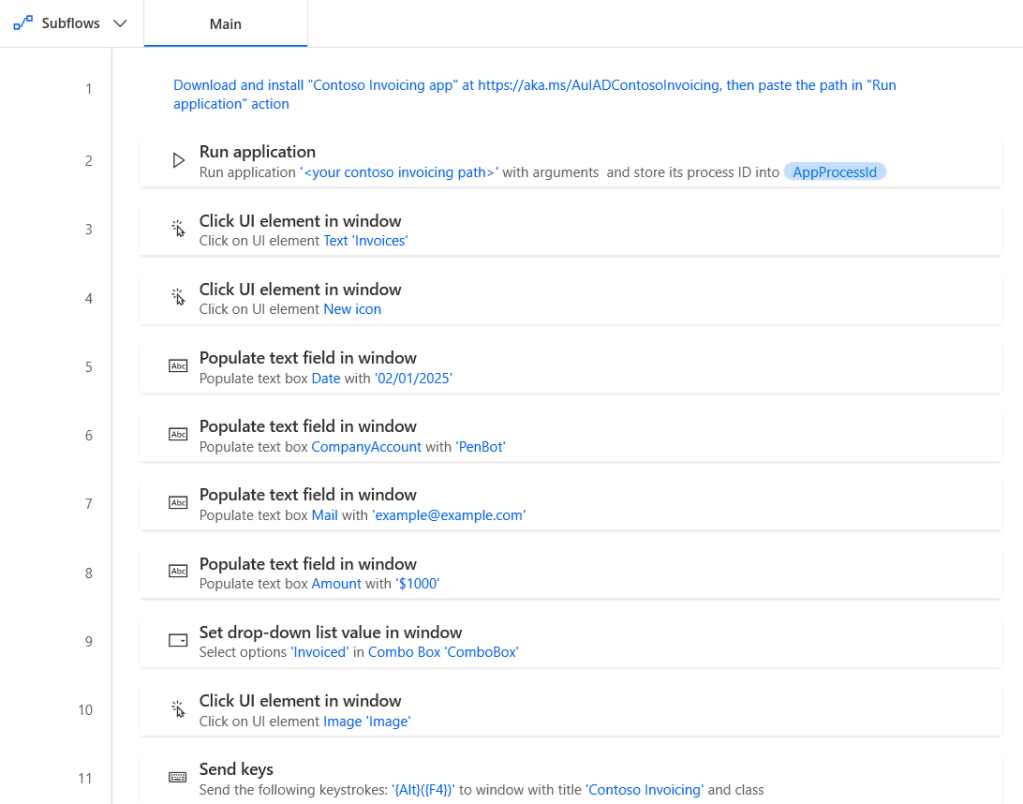
Task: Click the cursor icon for the New icon action
Action: pyautogui.click(x=178, y=297)
